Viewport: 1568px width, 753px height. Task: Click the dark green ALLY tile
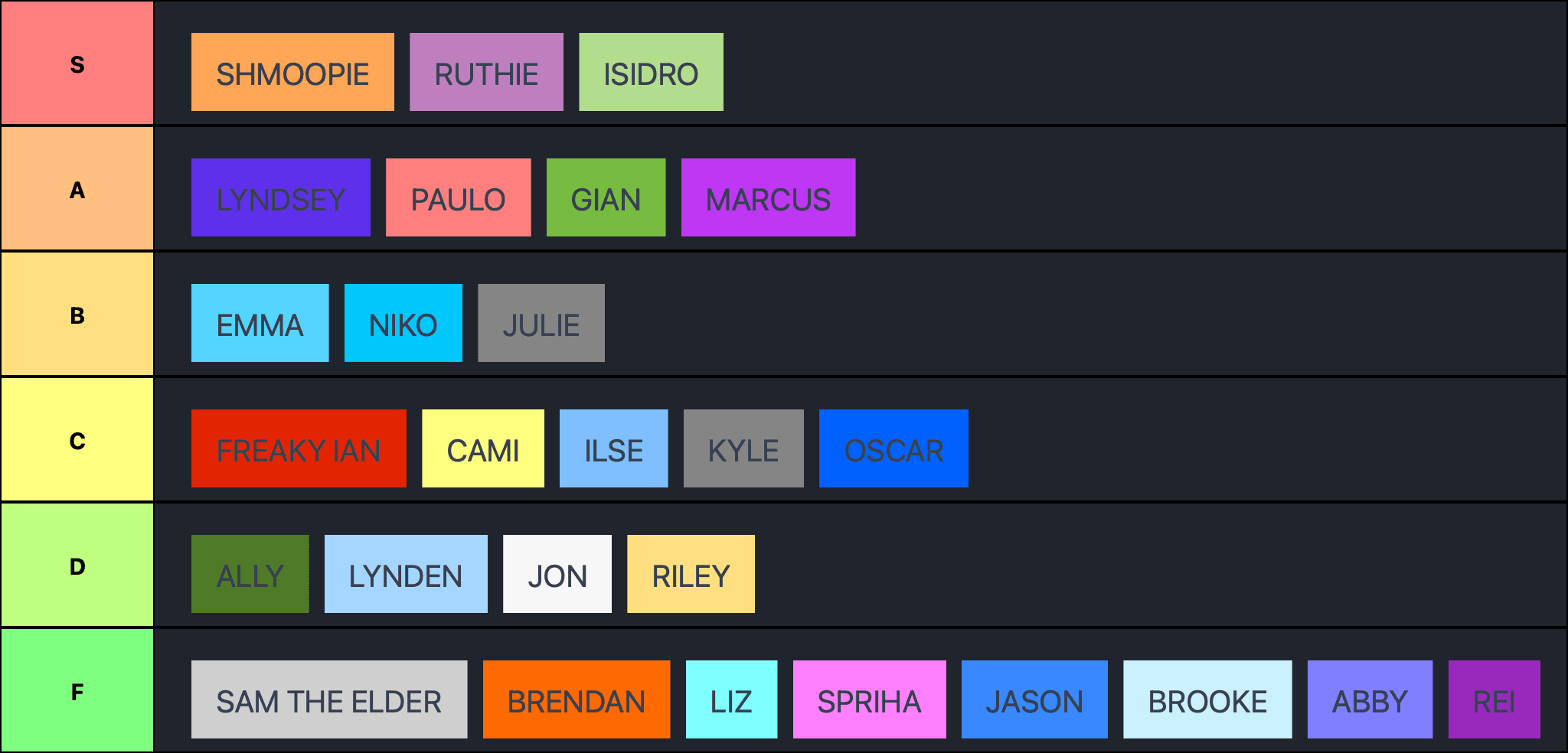click(250, 574)
